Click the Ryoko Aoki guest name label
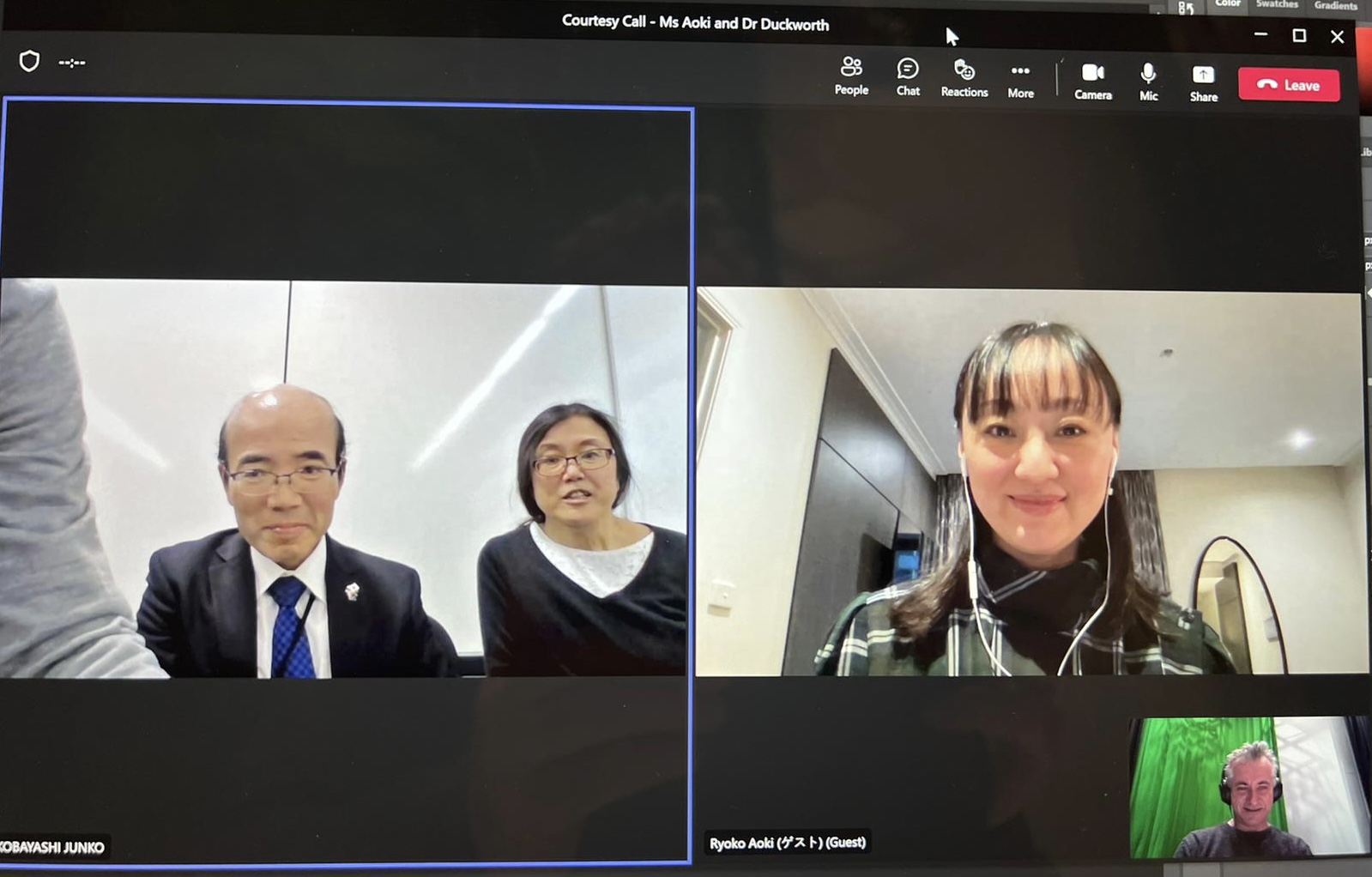The width and height of the screenshot is (1372, 877). click(787, 843)
